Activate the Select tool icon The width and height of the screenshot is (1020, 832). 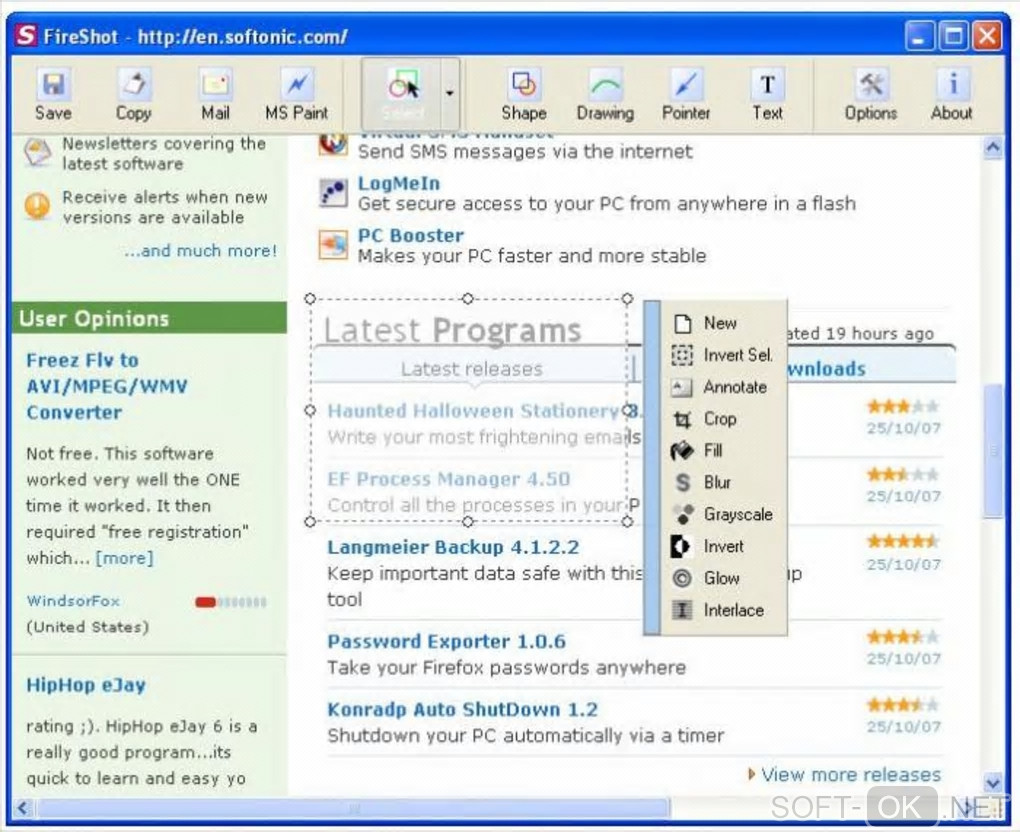[x=403, y=94]
